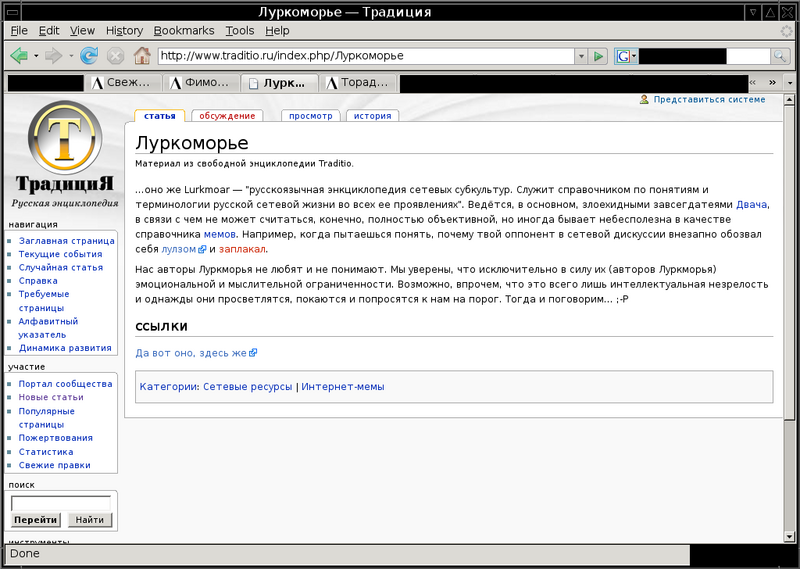This screenshot has height=569, width=800.
Task: Focus the wiki sidebar search field
Action: (61, 503)
